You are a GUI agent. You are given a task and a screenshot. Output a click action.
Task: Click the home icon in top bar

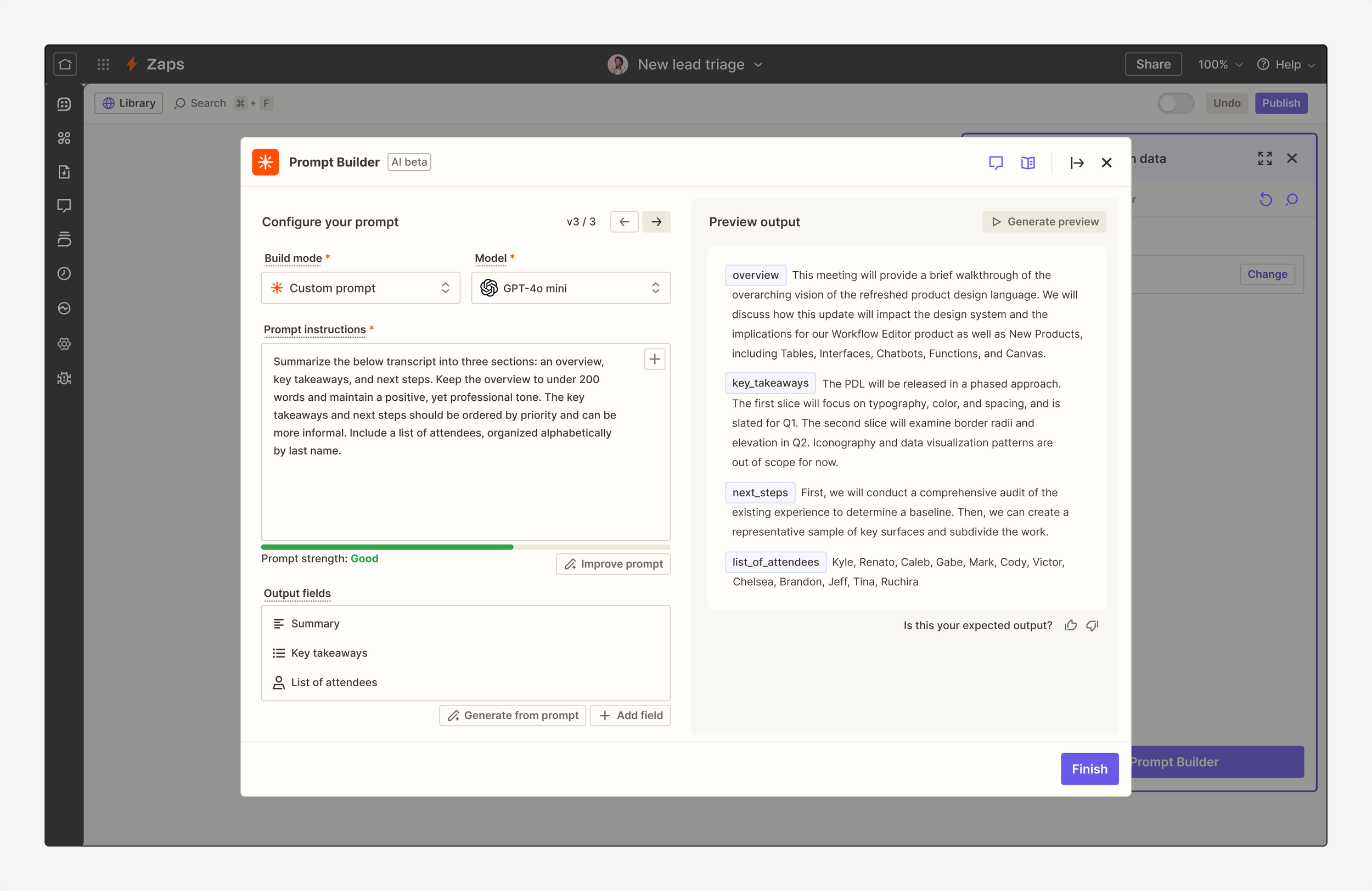(x=65, y=64)
